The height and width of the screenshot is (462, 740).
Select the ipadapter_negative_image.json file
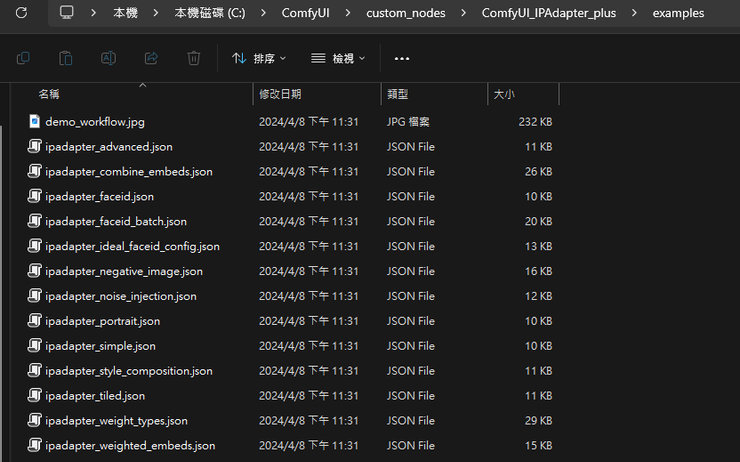point(124,271)
